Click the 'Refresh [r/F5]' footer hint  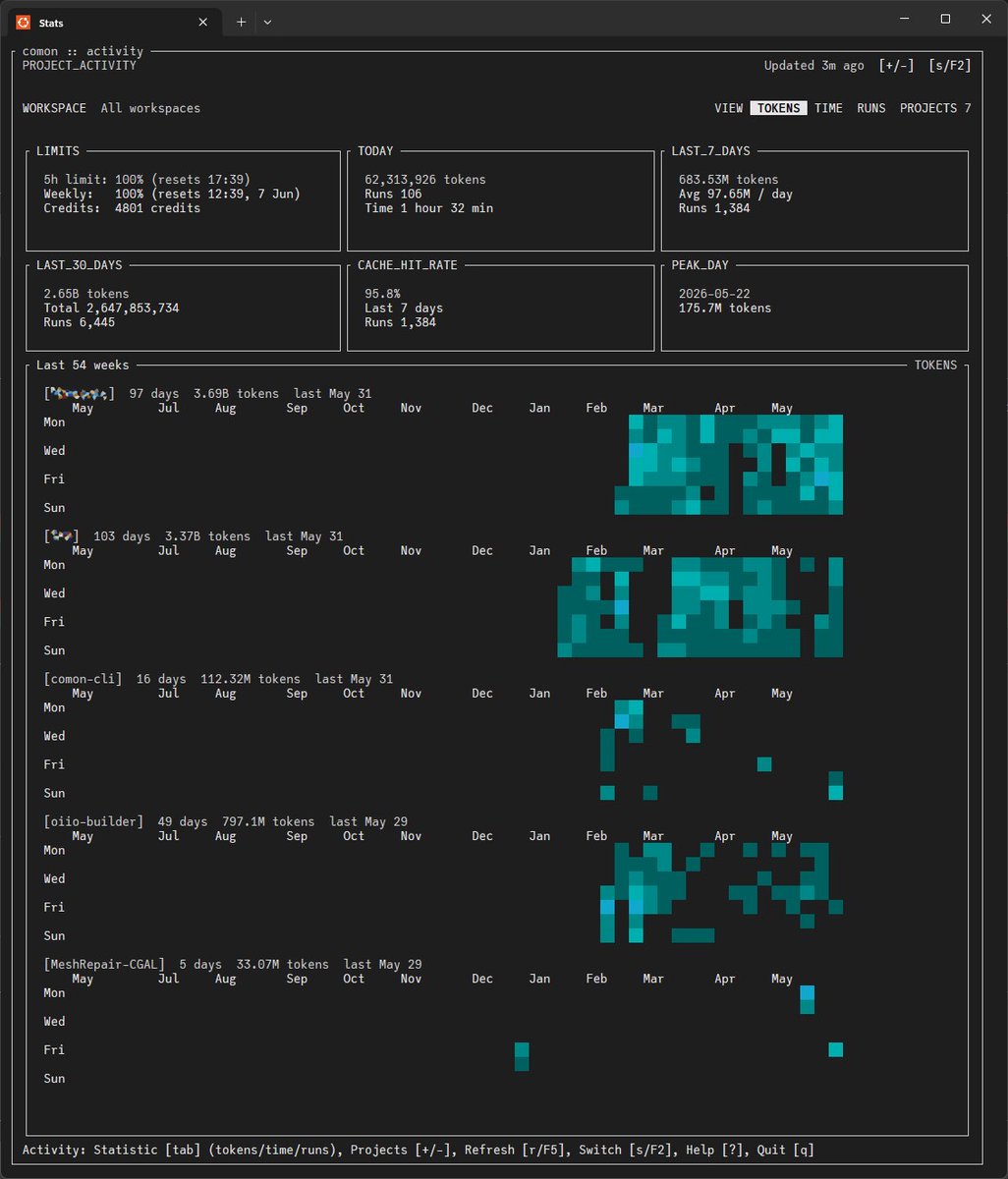[x=515, y=1150]
